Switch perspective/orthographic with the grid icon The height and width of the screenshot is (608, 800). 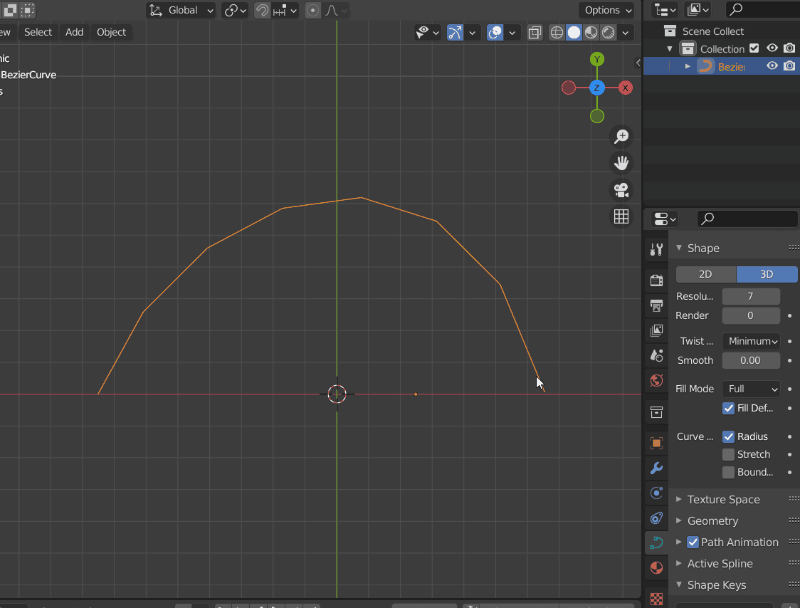click(621, 217)
